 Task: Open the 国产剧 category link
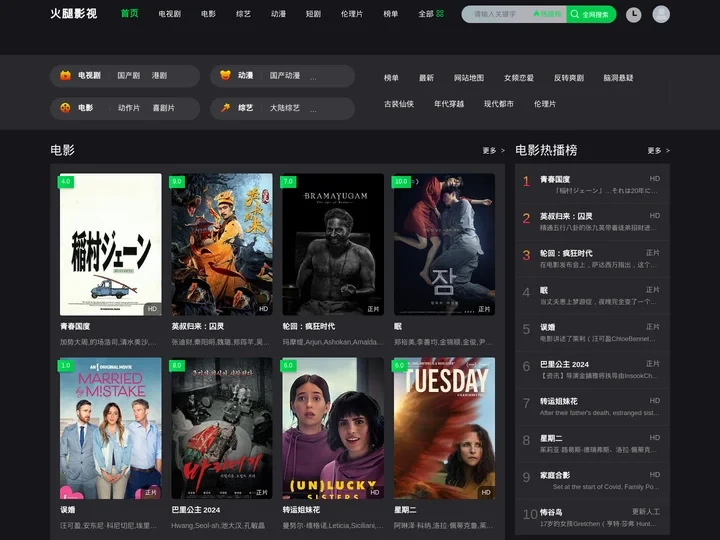129,75
